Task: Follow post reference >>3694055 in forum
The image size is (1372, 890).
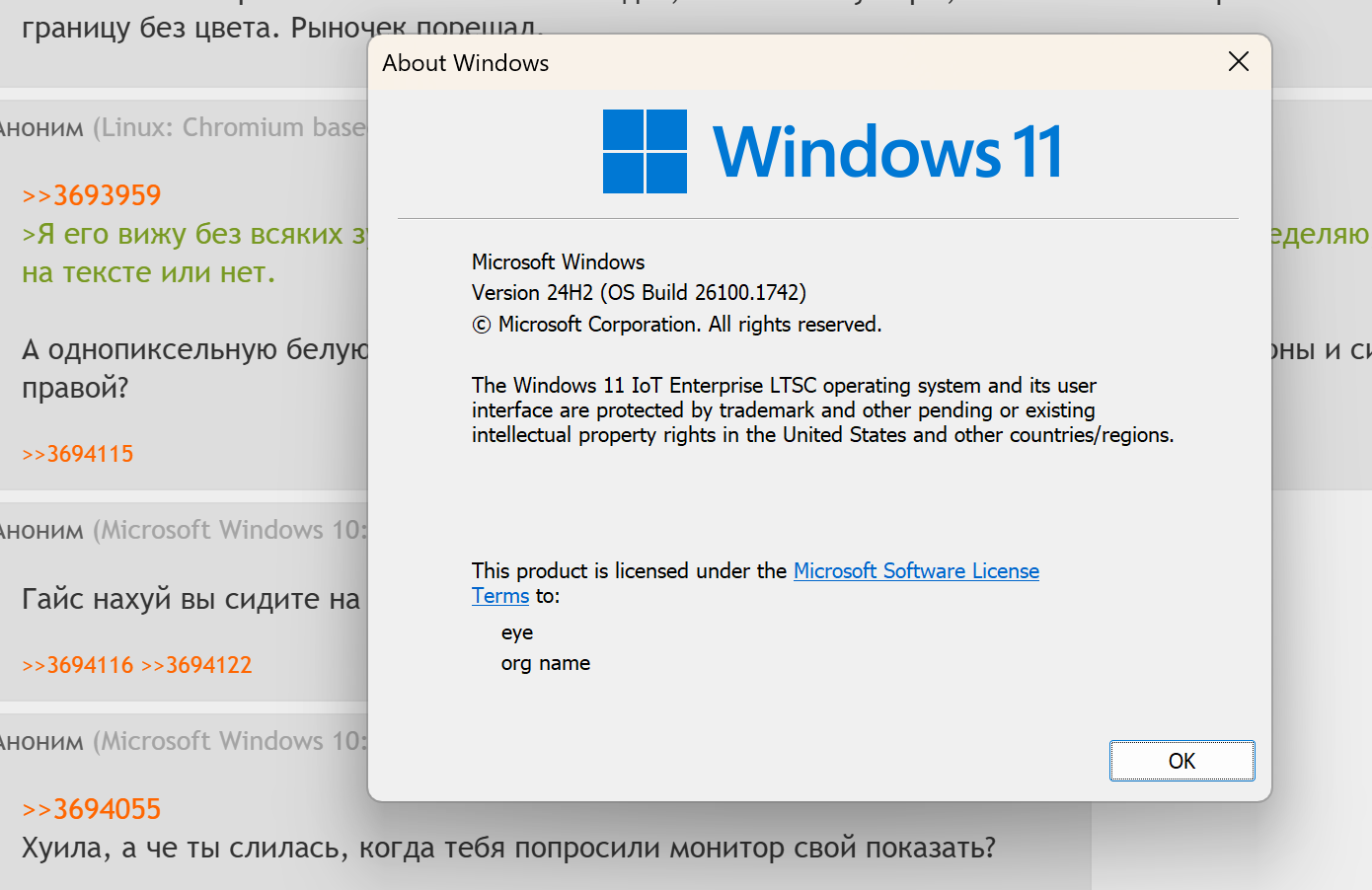Action: point(92,809)
